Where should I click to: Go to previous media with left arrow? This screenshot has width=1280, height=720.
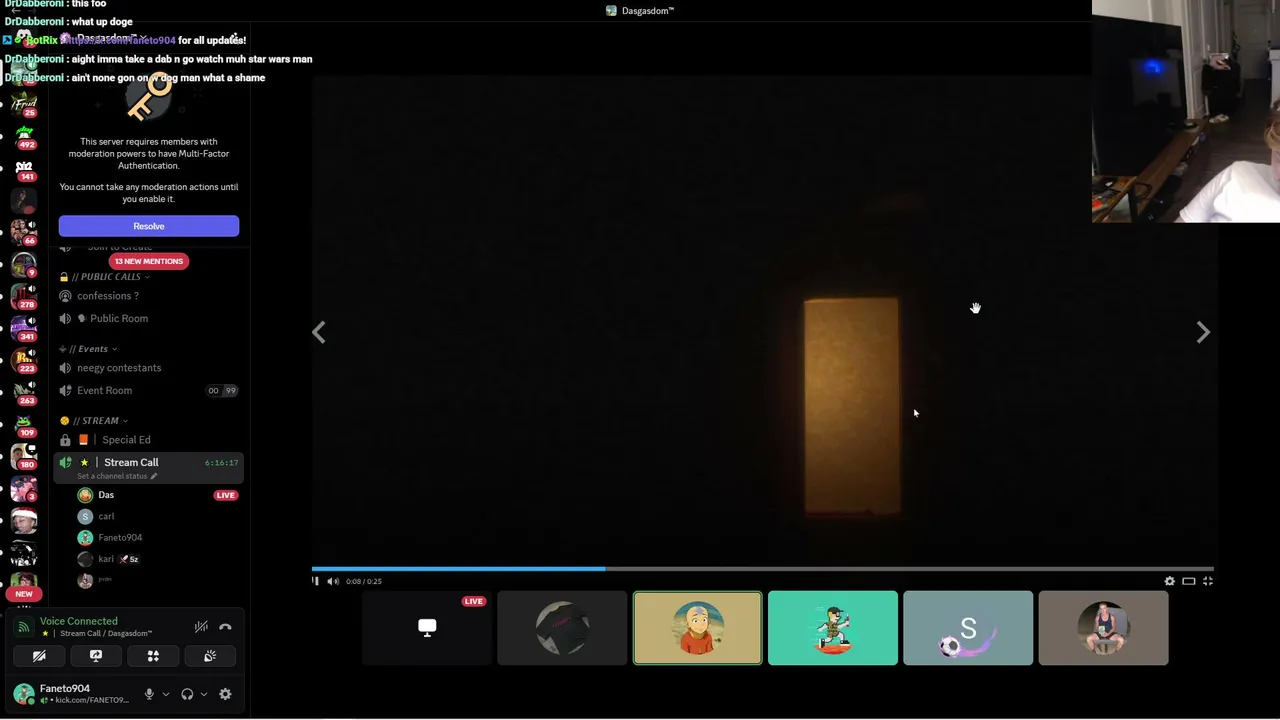[318, 332]
